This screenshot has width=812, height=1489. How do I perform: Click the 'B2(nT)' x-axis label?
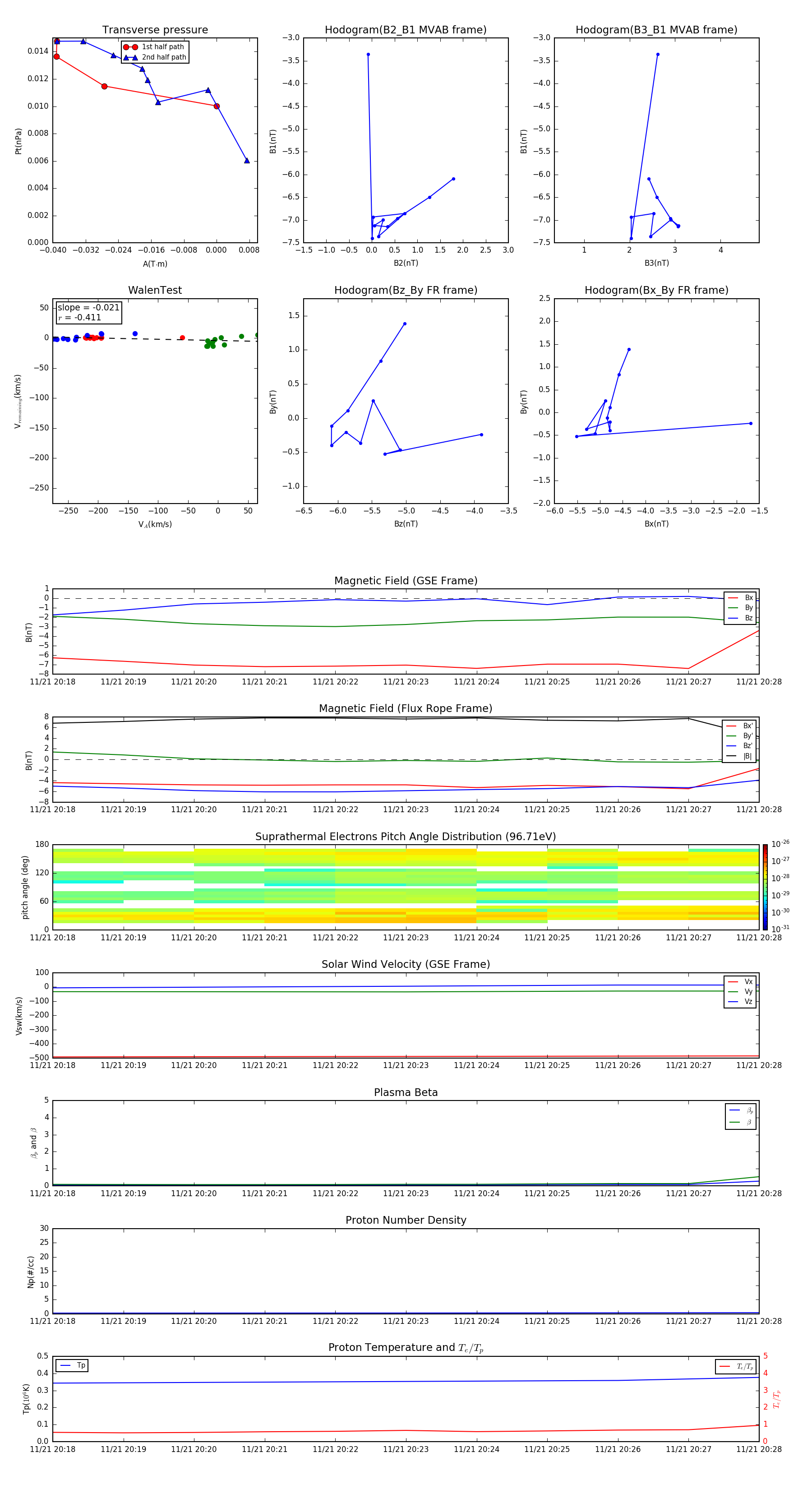(406, 263)
